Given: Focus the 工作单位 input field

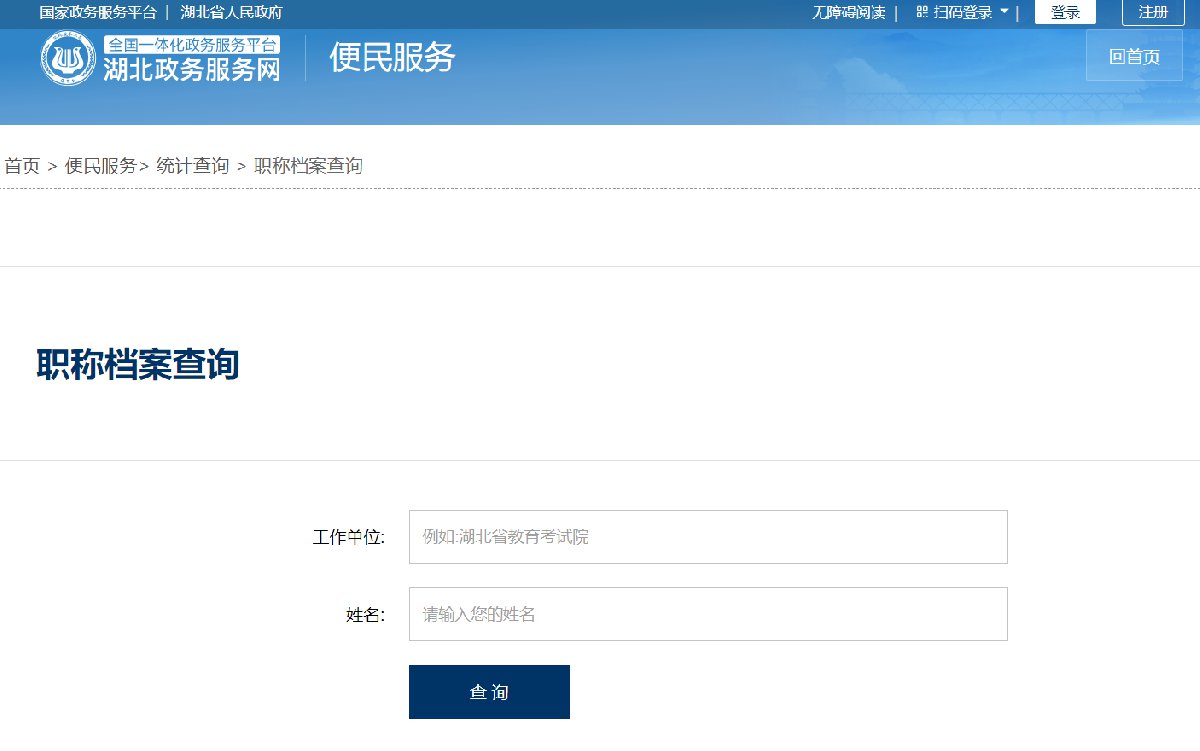Looking at the screenshot, I should point(707,537).
